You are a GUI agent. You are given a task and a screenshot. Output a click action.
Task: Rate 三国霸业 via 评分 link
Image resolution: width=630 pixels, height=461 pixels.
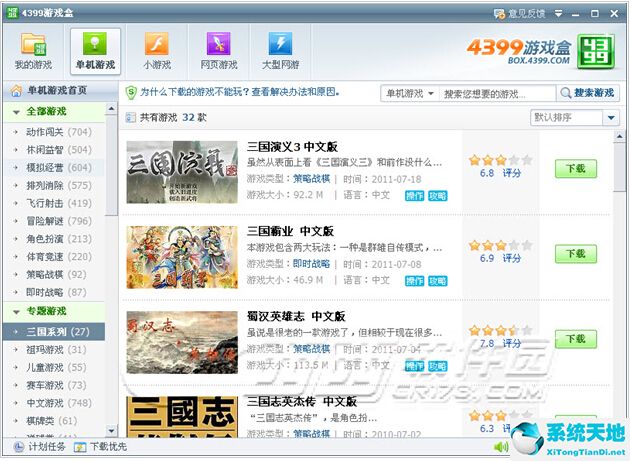point(511,258)
